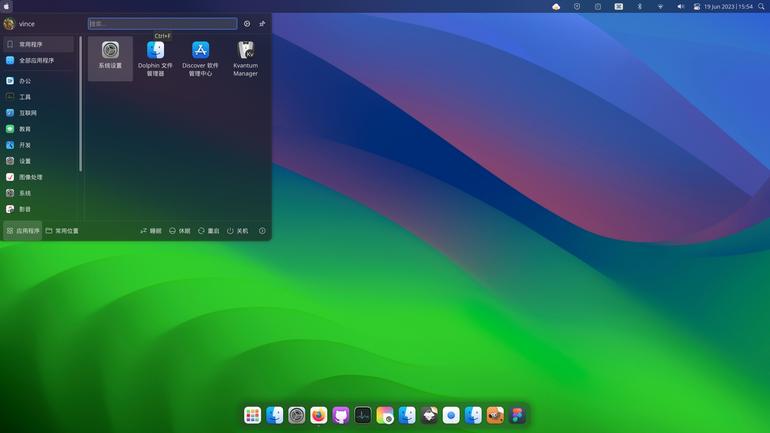
Task: Open the volume control in top panel
Action: tap(680, 6)
